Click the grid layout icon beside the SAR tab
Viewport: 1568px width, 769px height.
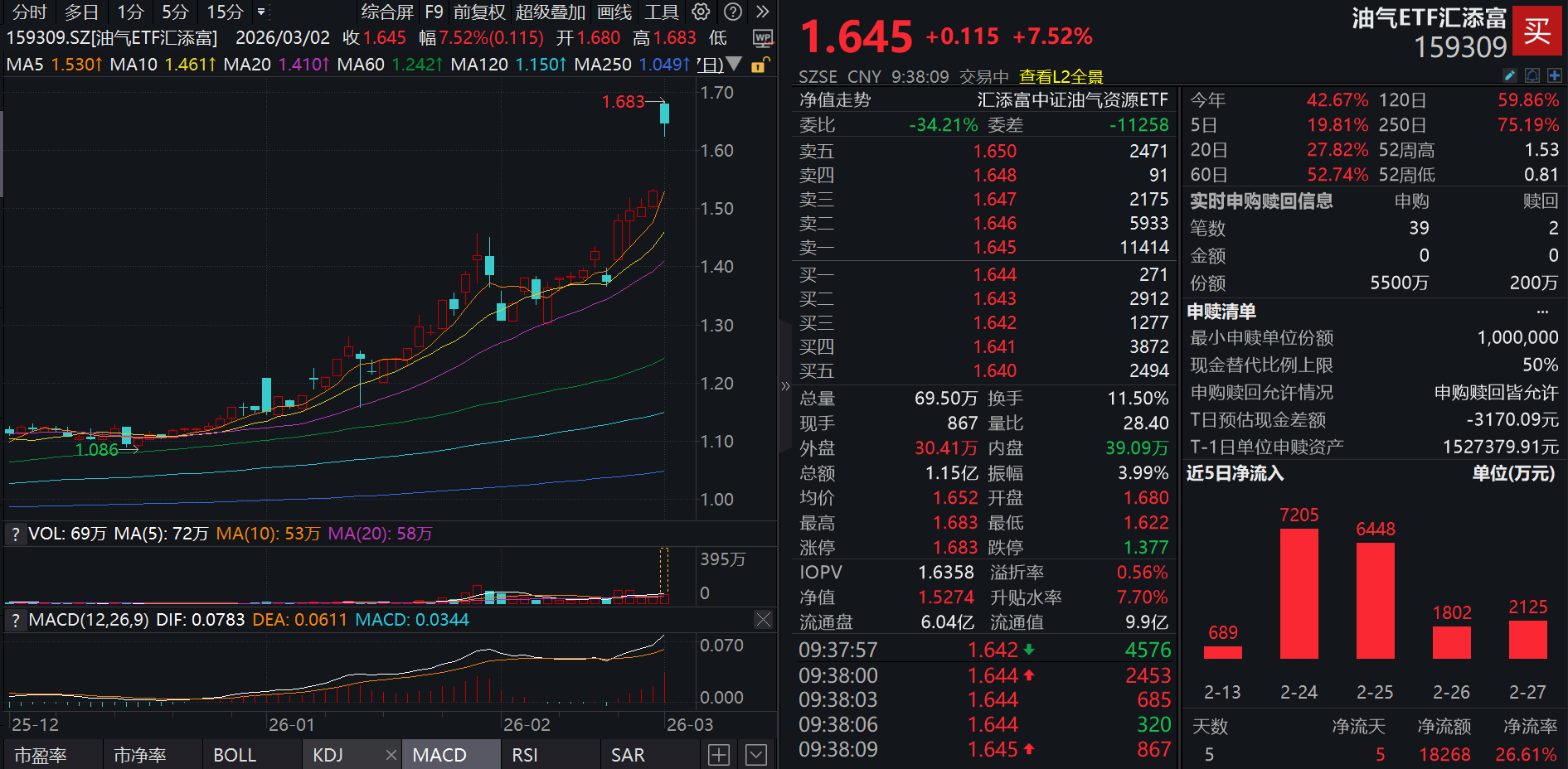click(x=718, y=754)
